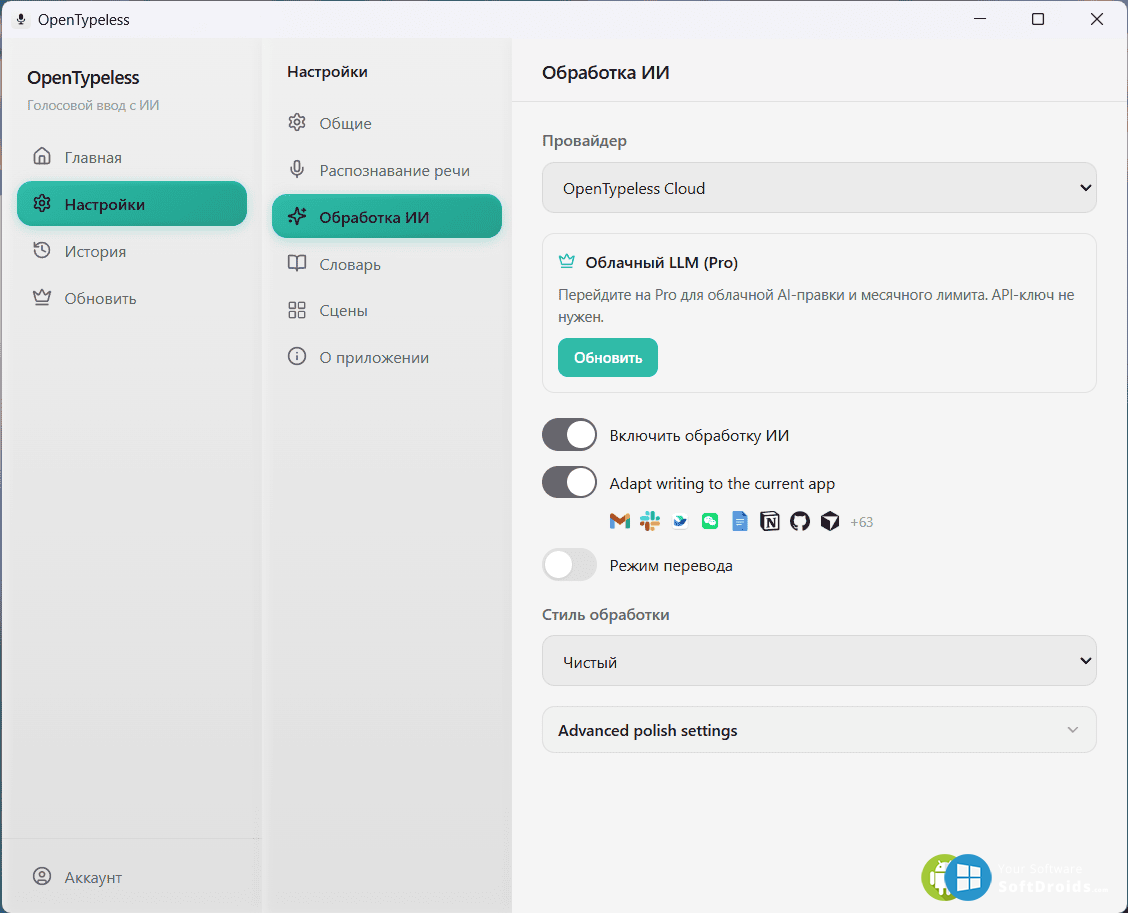The image size is (1128, 913).
Task: Select Настройки in left sidebar
Action: click(x=132, y=204)
